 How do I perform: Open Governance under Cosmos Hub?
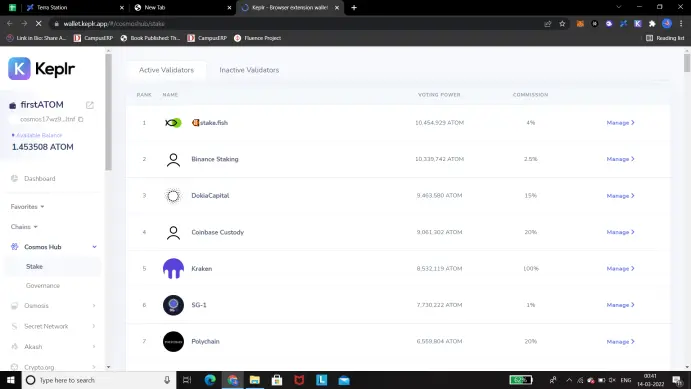coord(43,285)
